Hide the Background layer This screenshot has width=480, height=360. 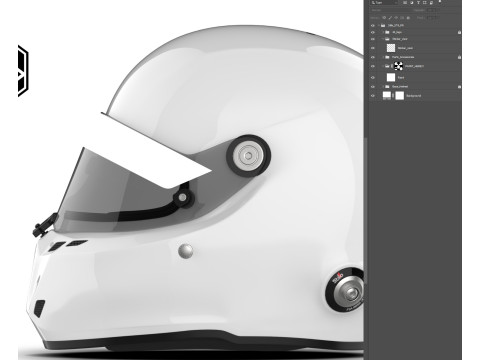click(373, 96)
